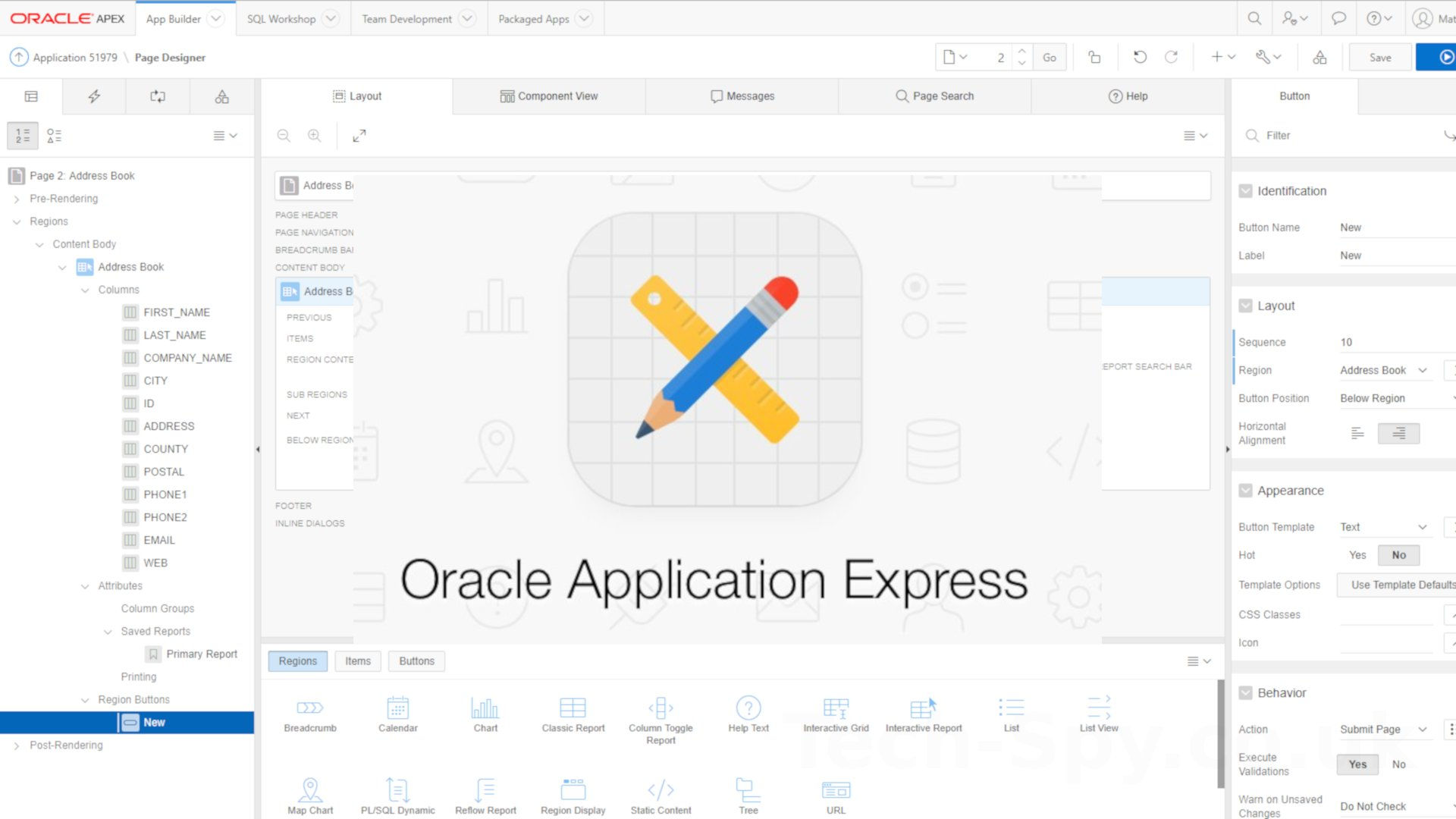Open the SQL Workshop menu arrow
The width and height of the screenshot is (1456, 819).
pos(330,19)
